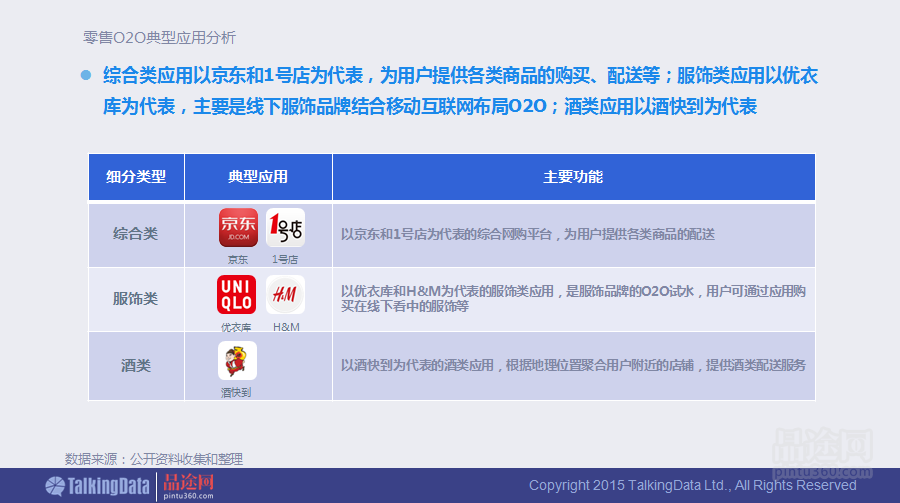This screenshot has width=900, height=503.
Task: Click the 酒类 row label
Action: point(135,365)
